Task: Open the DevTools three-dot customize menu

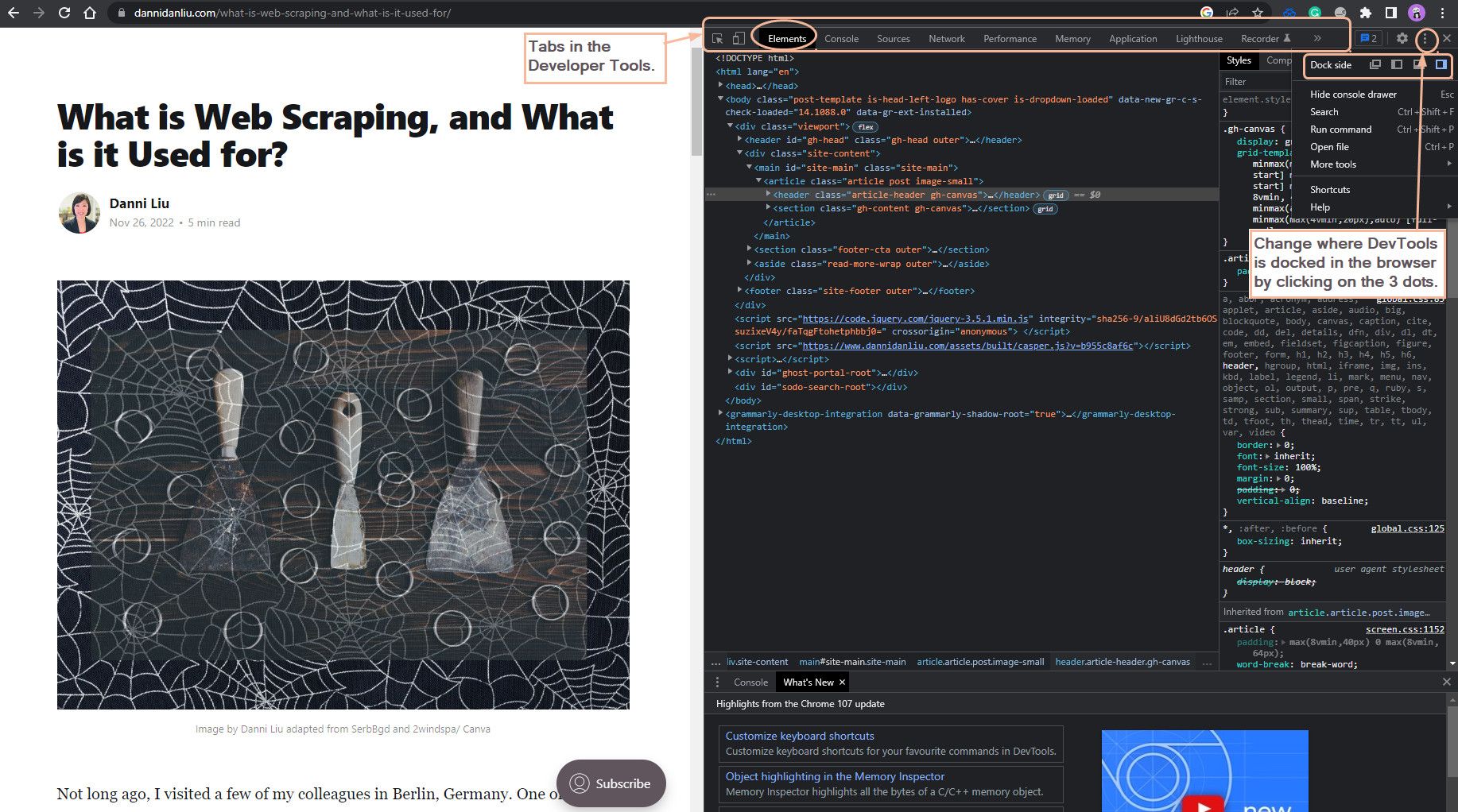Action: click(x=1425, y=38)
